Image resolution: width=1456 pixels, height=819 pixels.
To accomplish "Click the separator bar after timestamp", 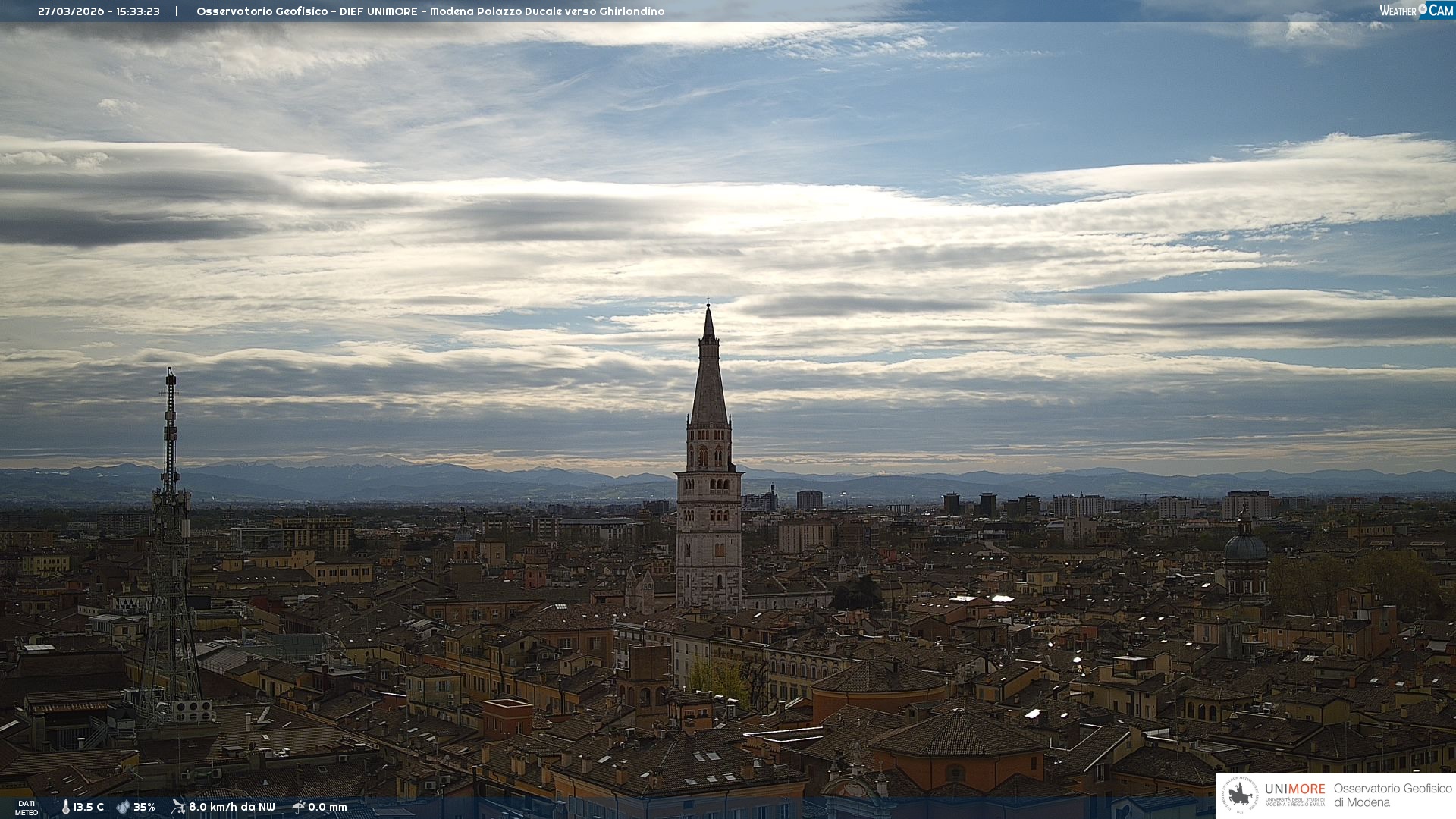I will pos(177,11).
